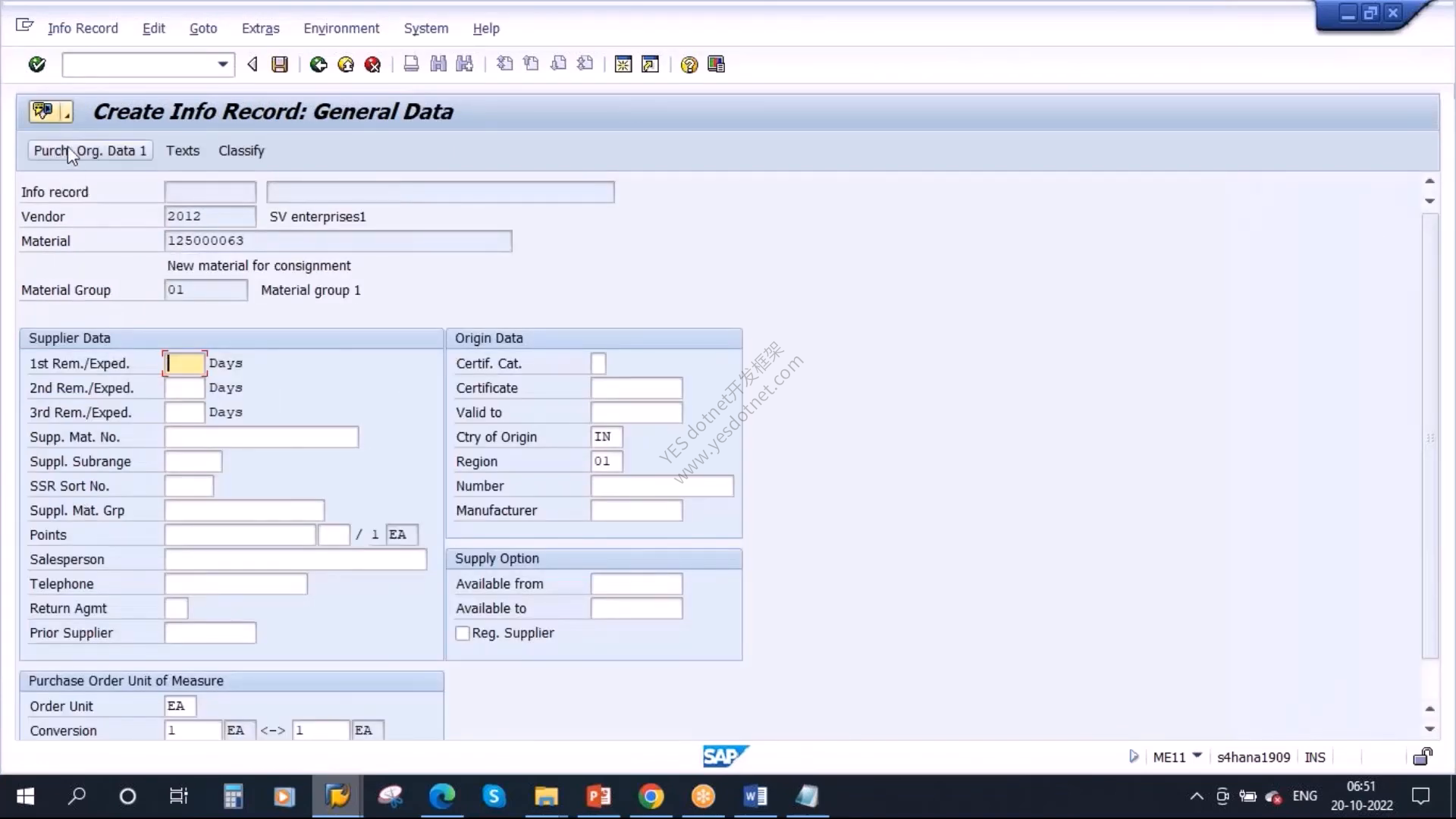The image size is (1456, 819).
Task: Show hidden system tray icons
Action: pyautogui.click(x=1196, y=796)
